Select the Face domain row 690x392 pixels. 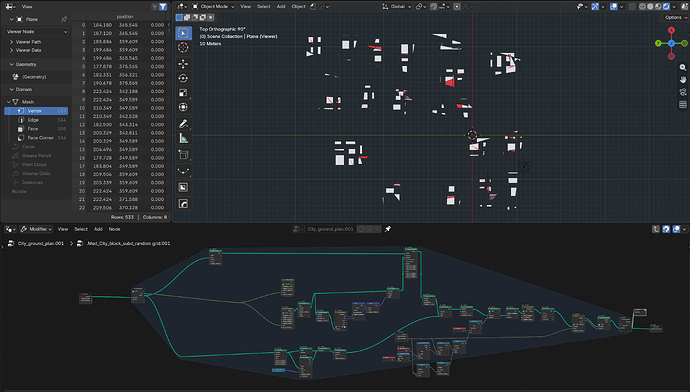pyautogui.click(x=36, y=129)
